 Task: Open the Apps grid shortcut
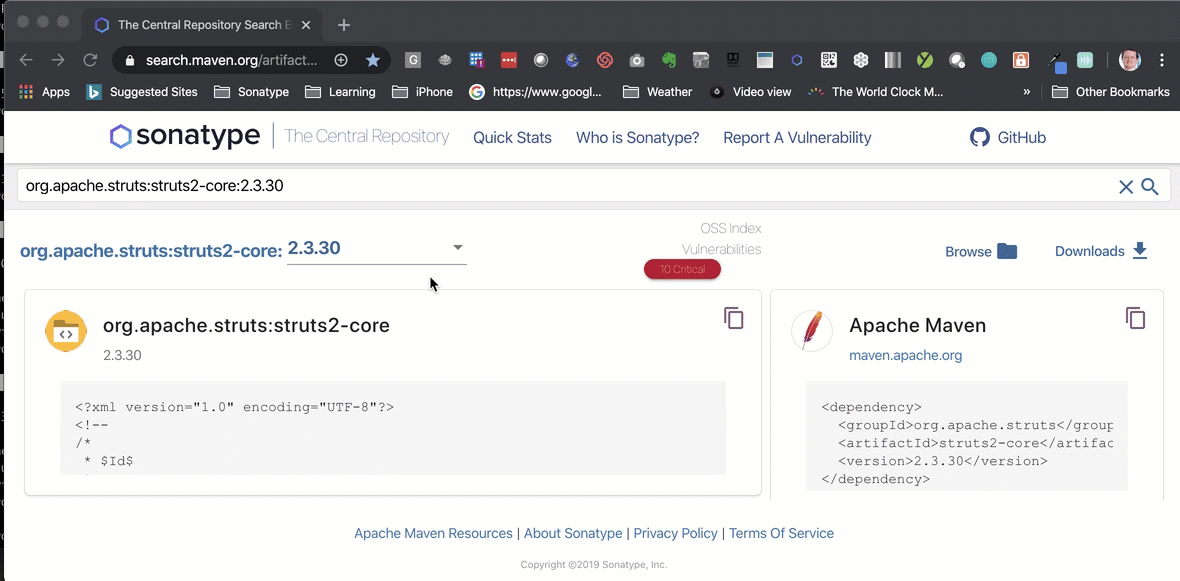pos(44,92)
